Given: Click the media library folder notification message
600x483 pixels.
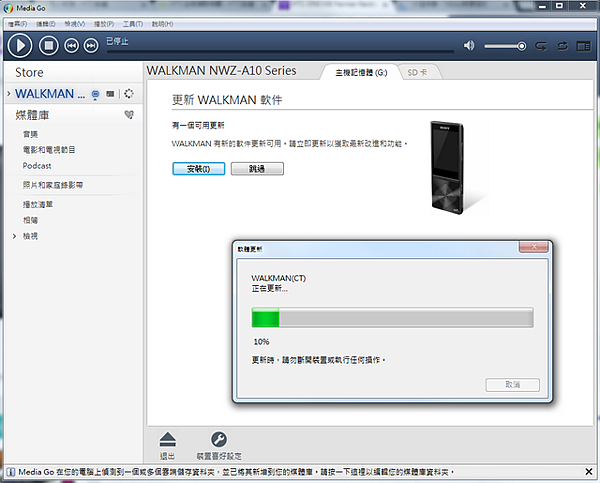Looking at the screenshot, I should point(236,472).
